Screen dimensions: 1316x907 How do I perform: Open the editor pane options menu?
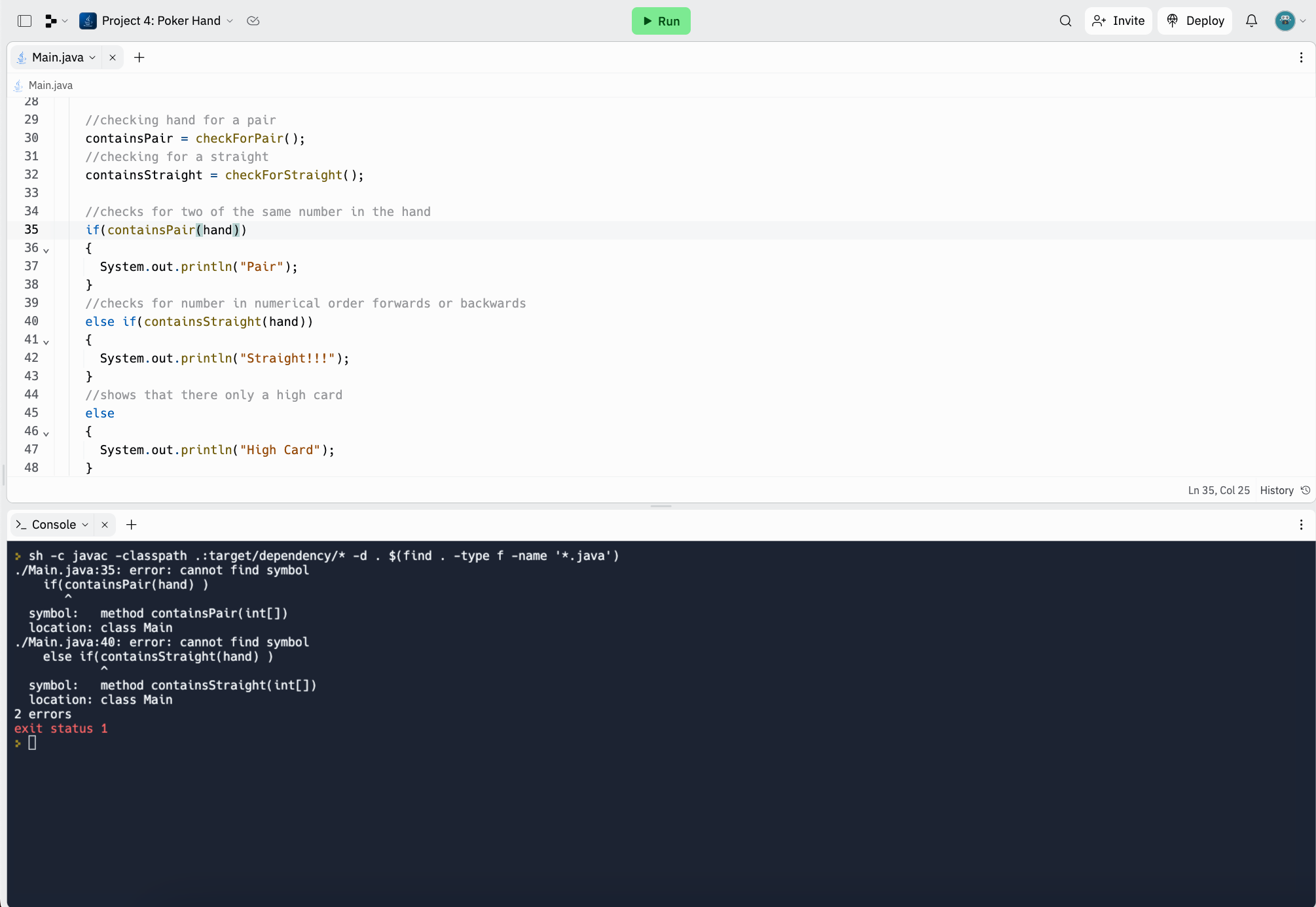pos(1301,57)
